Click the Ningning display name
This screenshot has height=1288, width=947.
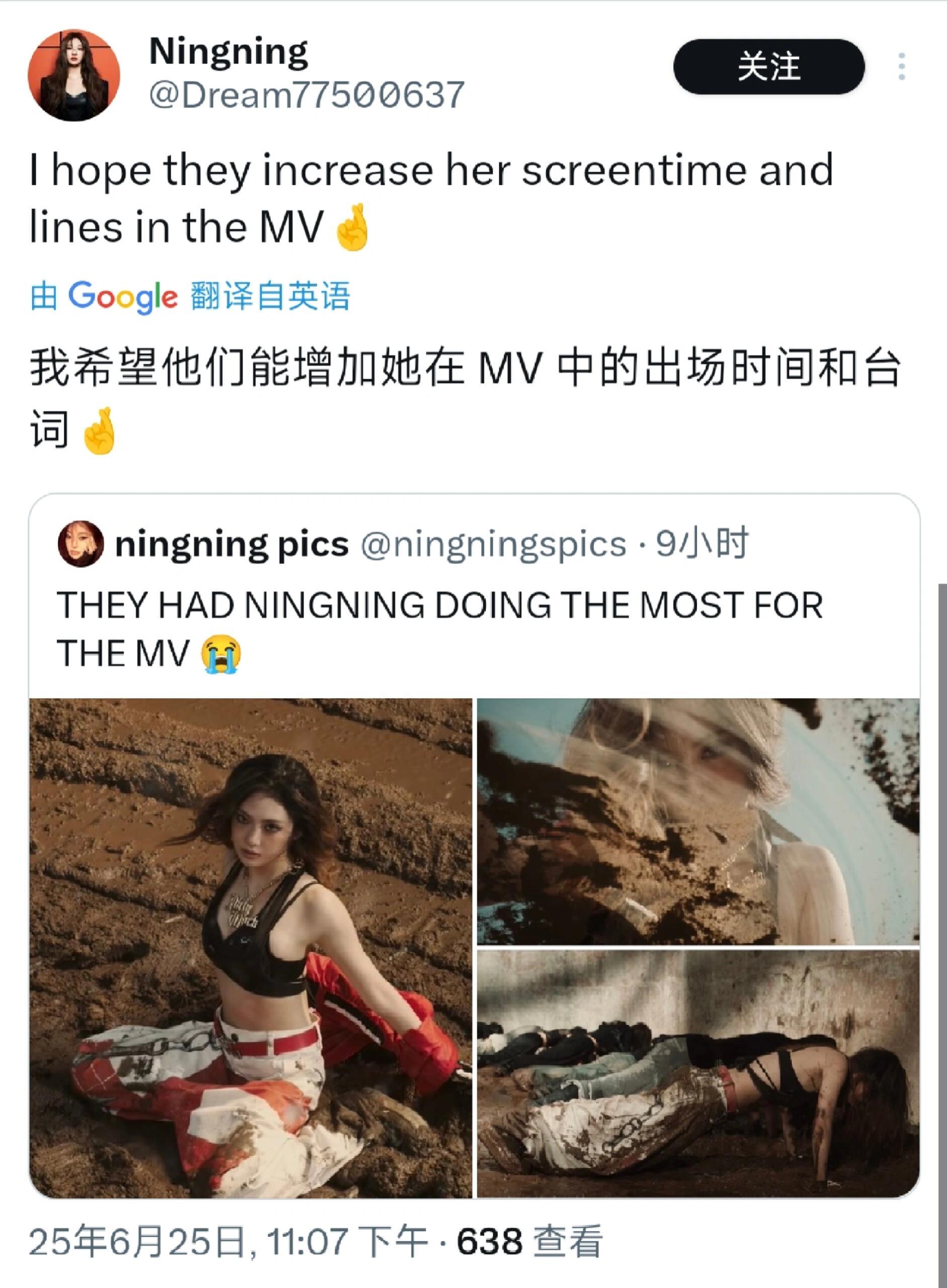click(x=228, y=52)
